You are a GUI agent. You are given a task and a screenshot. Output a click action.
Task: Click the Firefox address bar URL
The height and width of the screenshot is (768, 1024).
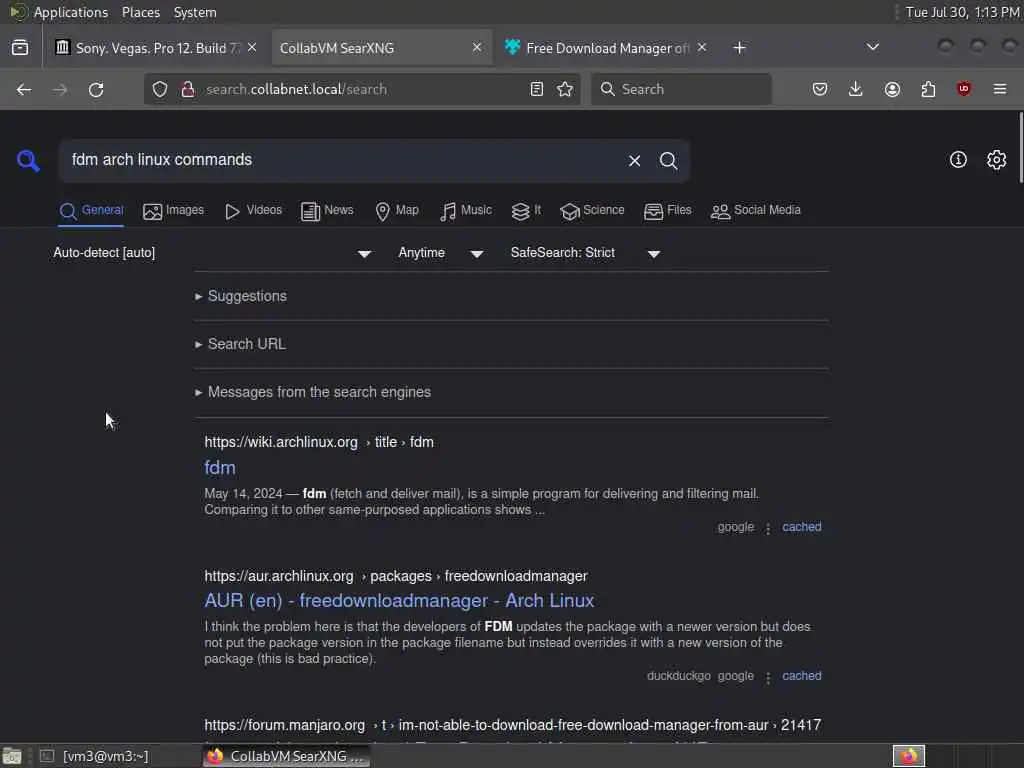point(296,89)
